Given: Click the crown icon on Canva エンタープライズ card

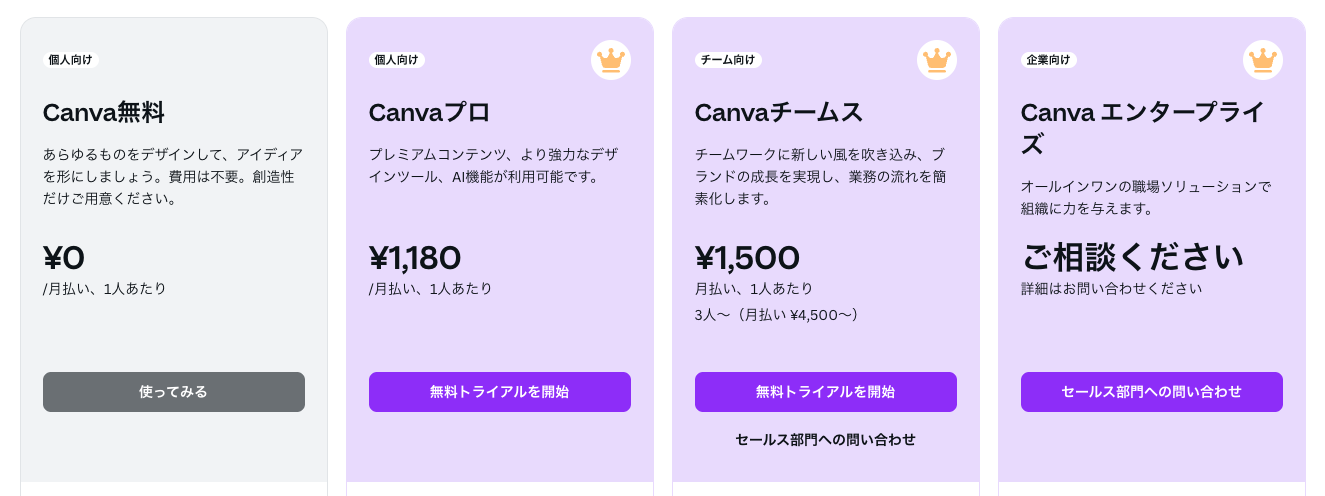Looking at the screenshot, I should click(x=1263, y=60).
